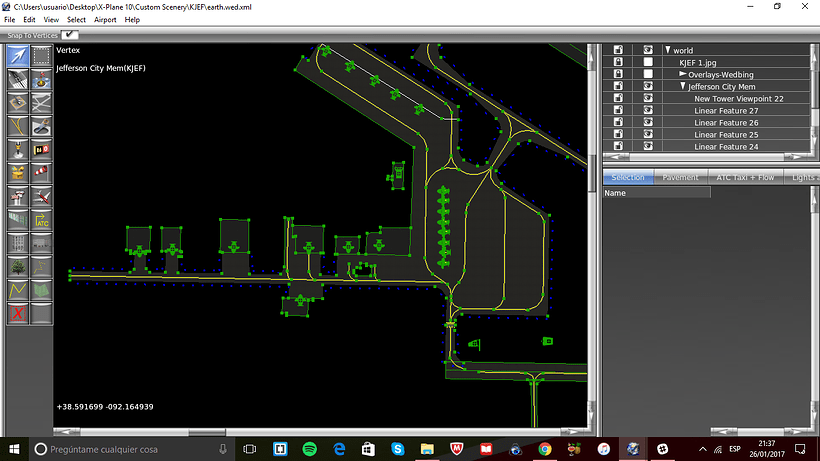
Task: Click the Name column header
Action: tap(657, 193)
